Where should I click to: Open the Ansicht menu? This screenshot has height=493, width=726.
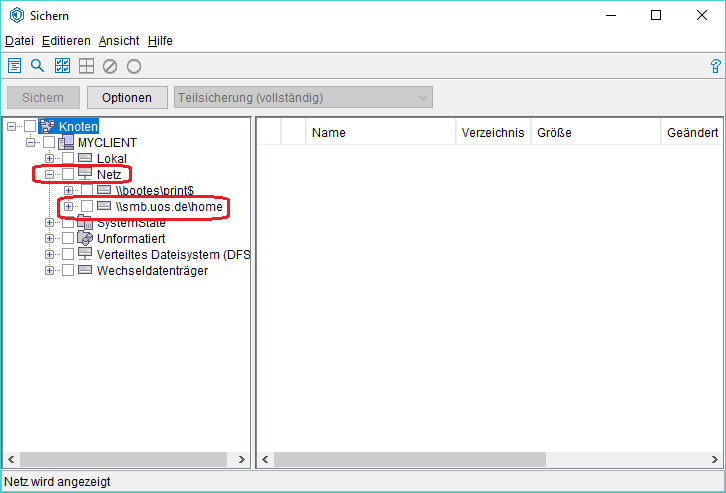pyautogui.click(x=119, y=41)
